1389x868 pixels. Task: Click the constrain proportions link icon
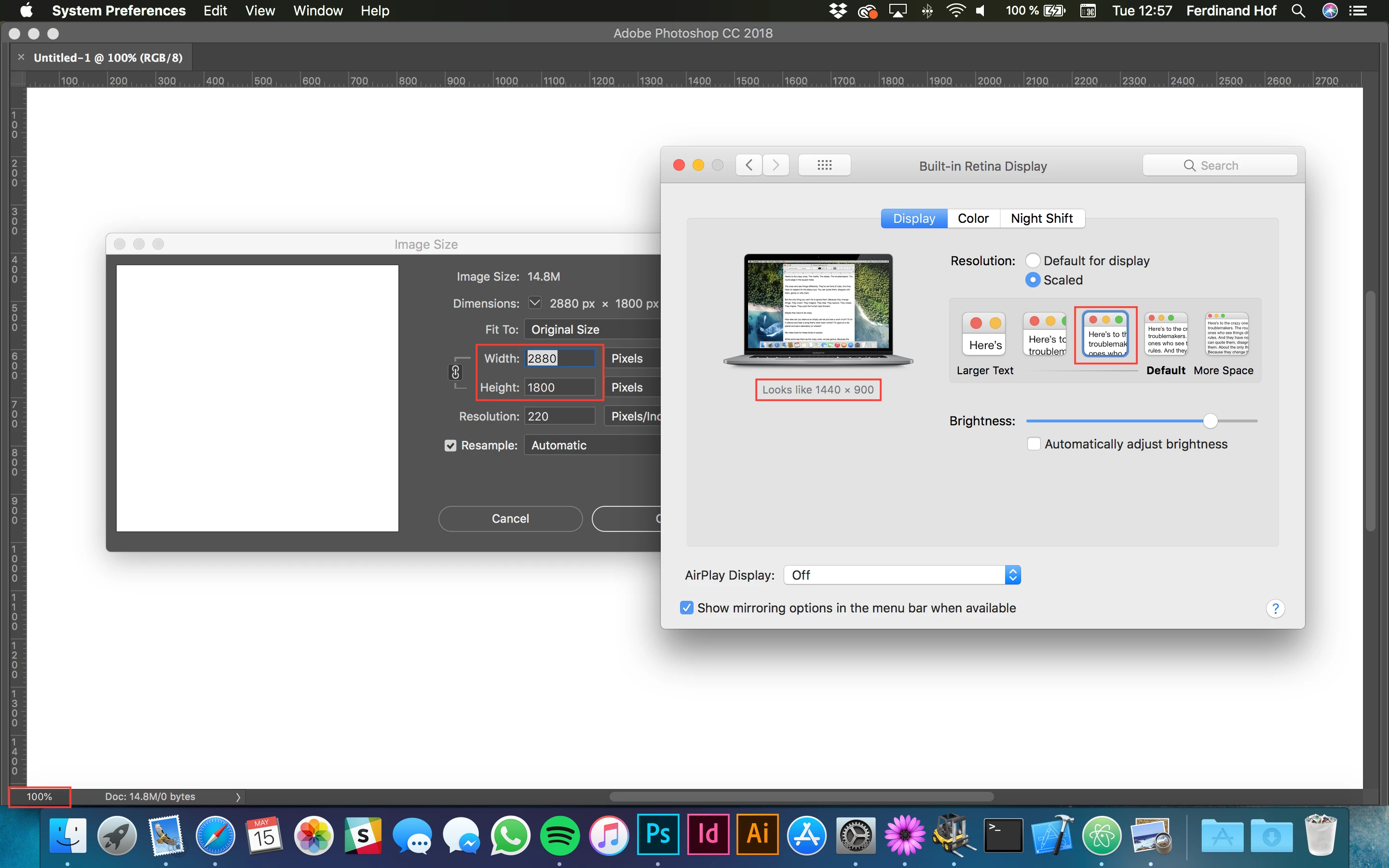point(455,373)
